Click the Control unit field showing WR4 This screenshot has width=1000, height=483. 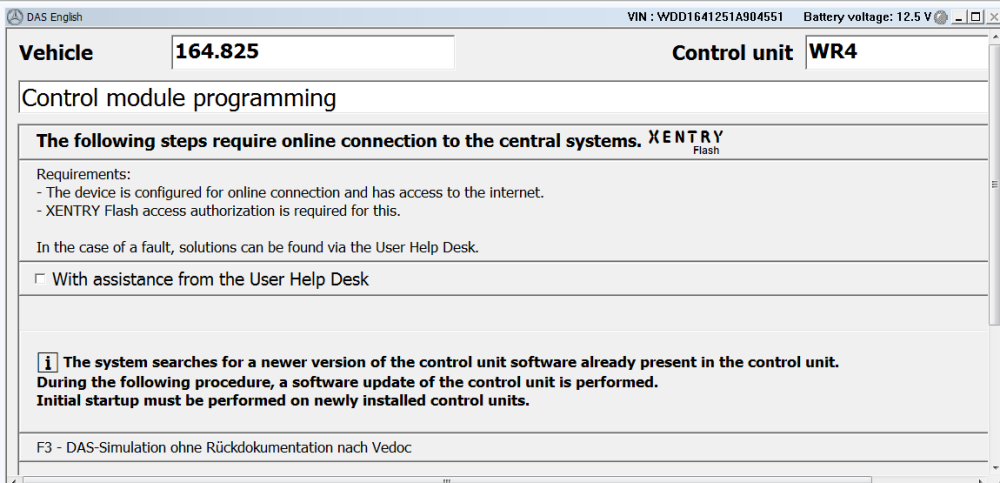(897, 52)
